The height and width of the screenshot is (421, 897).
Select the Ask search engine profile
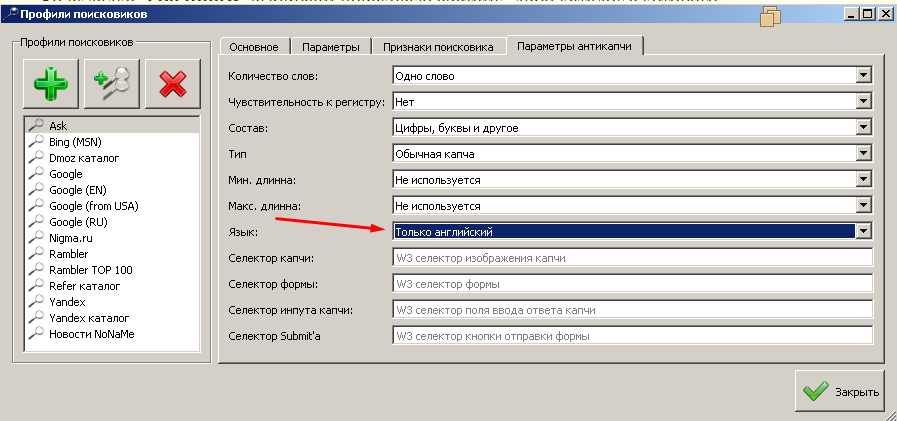(58, 126)
